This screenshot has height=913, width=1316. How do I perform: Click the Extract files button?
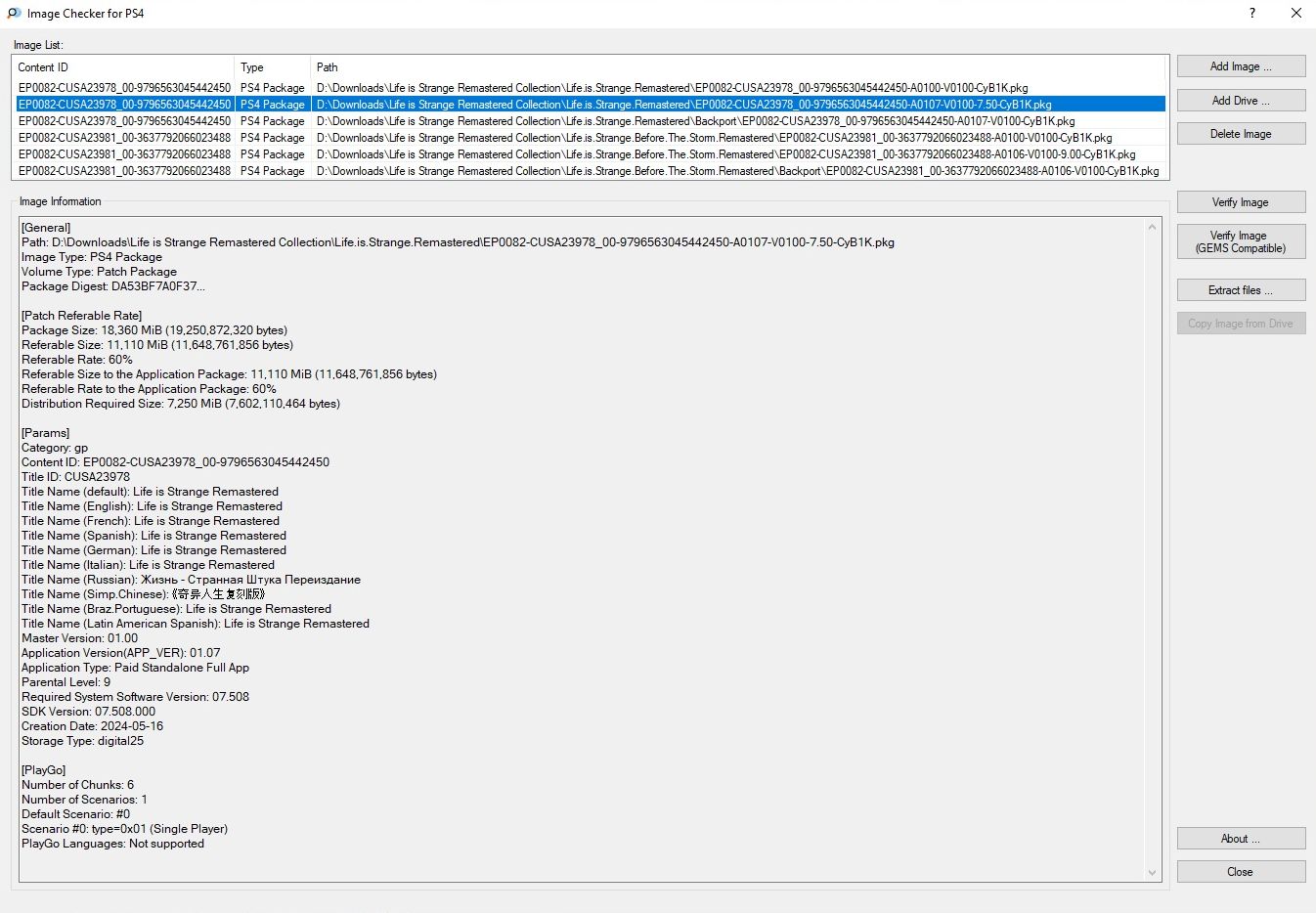[x=1241, y=290]
